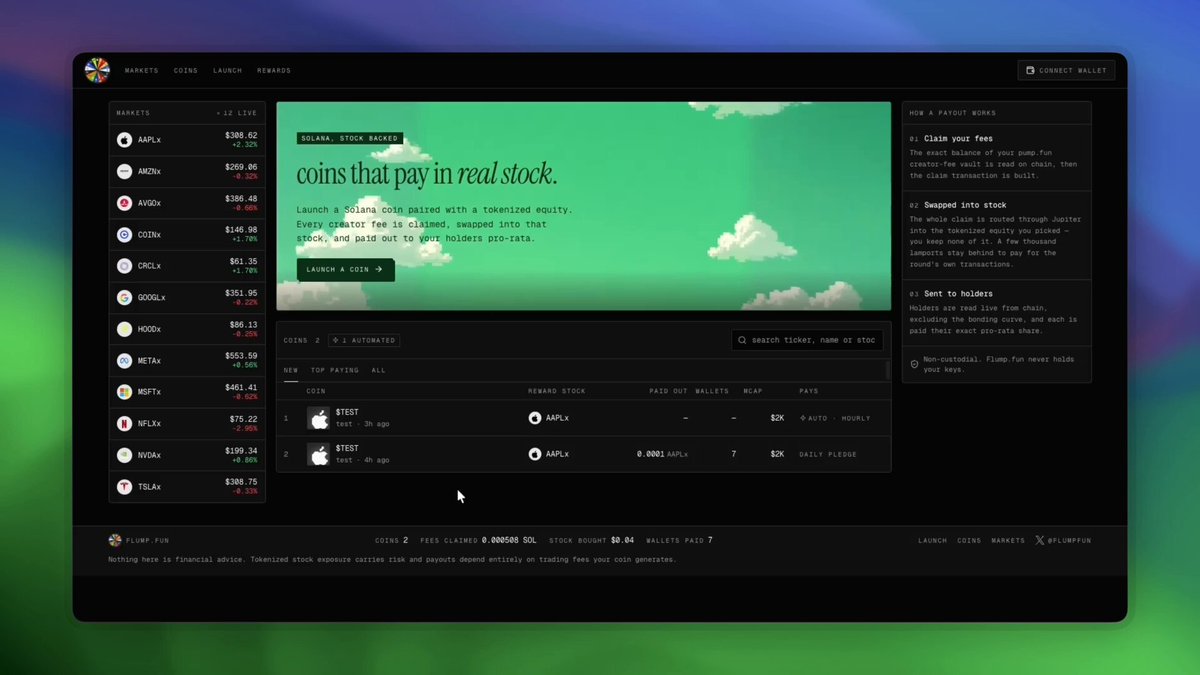This screenshot has width=1200, height=675.
Task: Click the CRCLx market icon
Action: click(x=124, y=266)
